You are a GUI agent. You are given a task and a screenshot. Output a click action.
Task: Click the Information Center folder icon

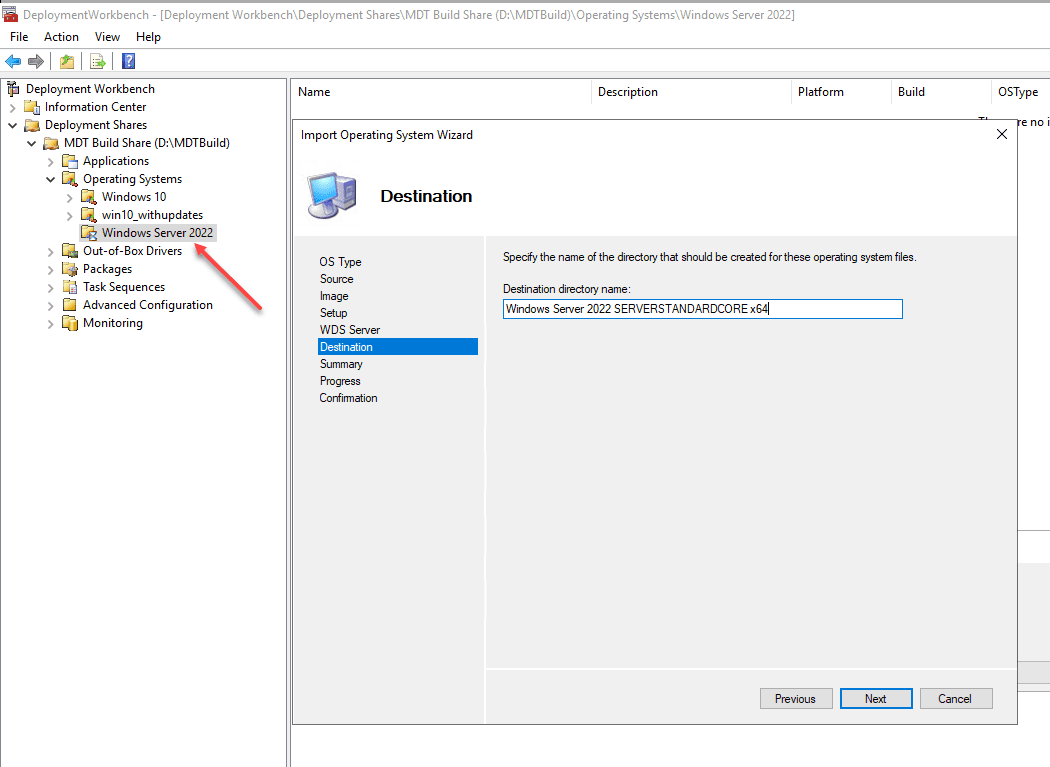coord(31,107)
